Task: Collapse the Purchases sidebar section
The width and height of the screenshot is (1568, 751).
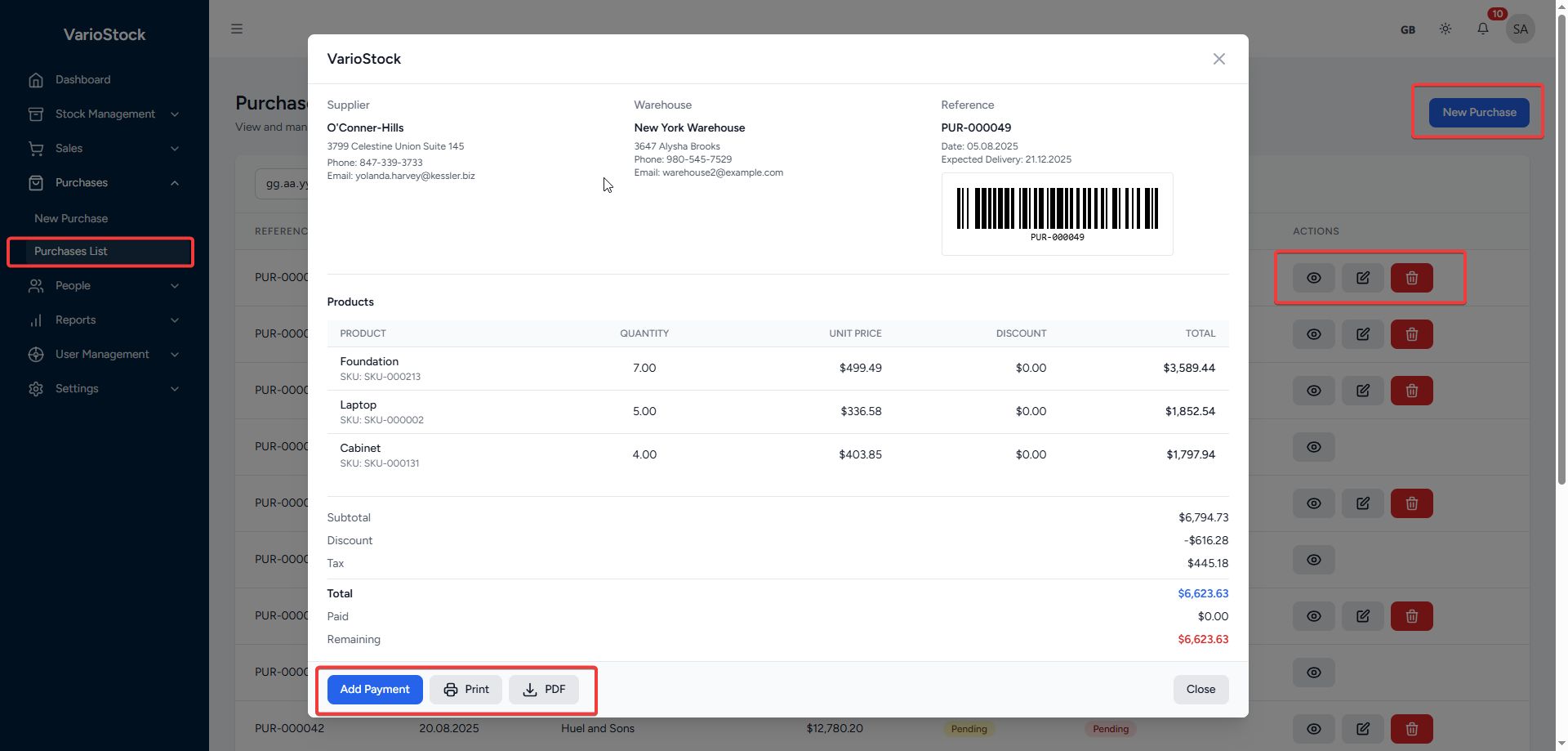Action: click(105, 182)
